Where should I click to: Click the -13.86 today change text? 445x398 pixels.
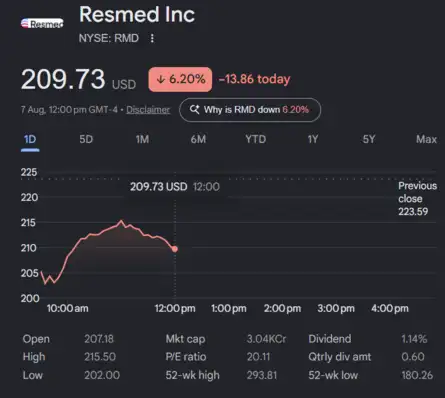[x=254, y=79]
